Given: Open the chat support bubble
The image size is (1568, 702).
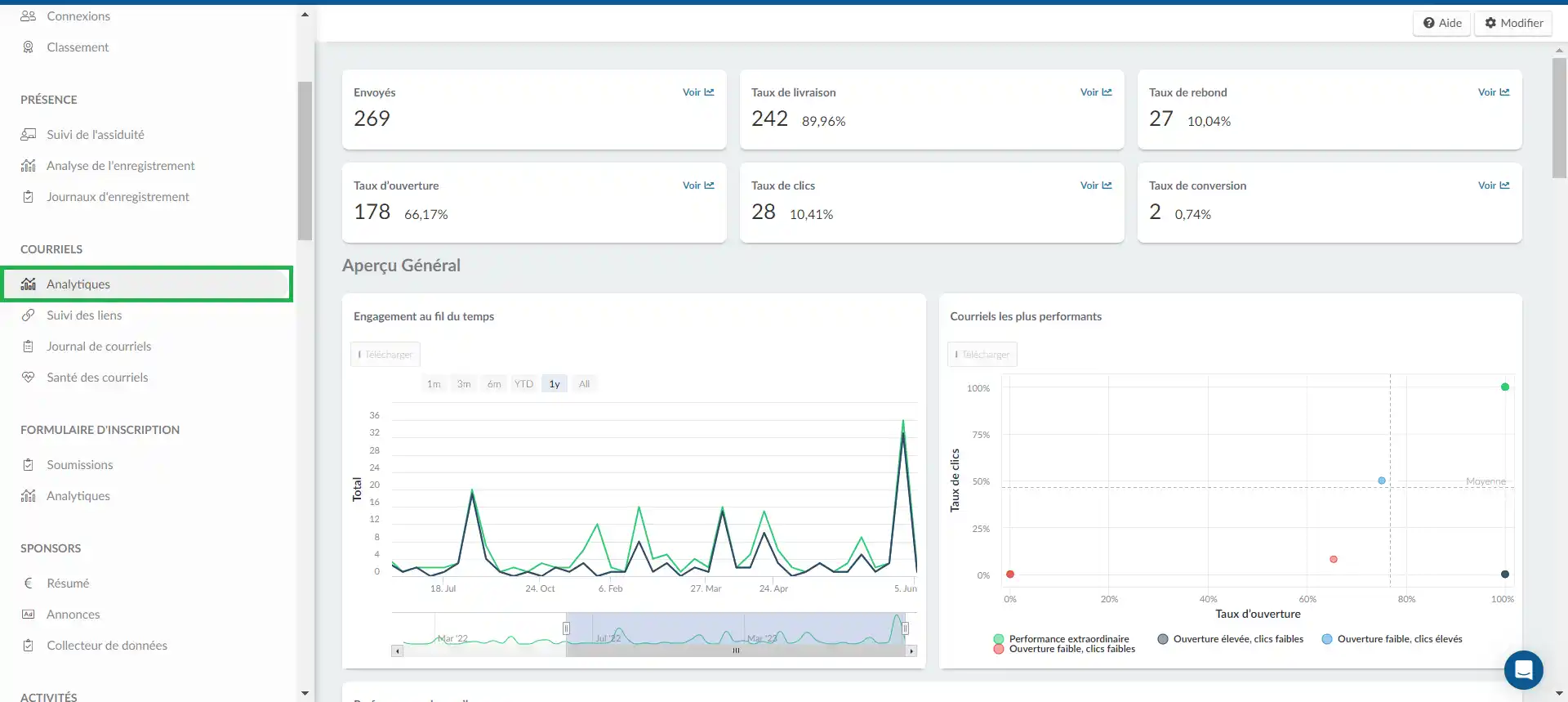Looking at the screenshot, I should click(1523, 670).
